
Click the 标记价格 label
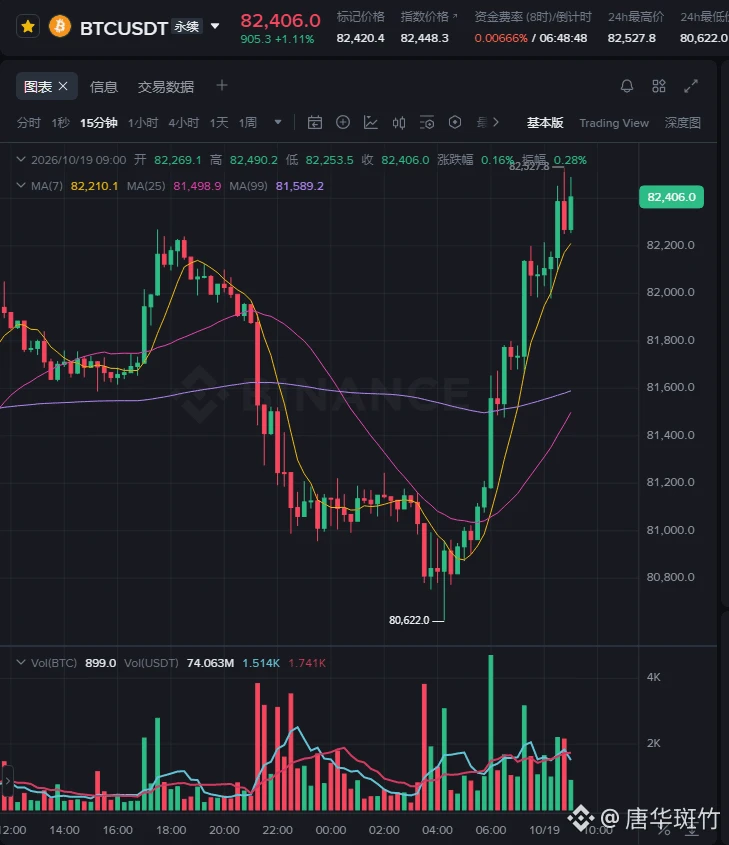click(360, 17)
